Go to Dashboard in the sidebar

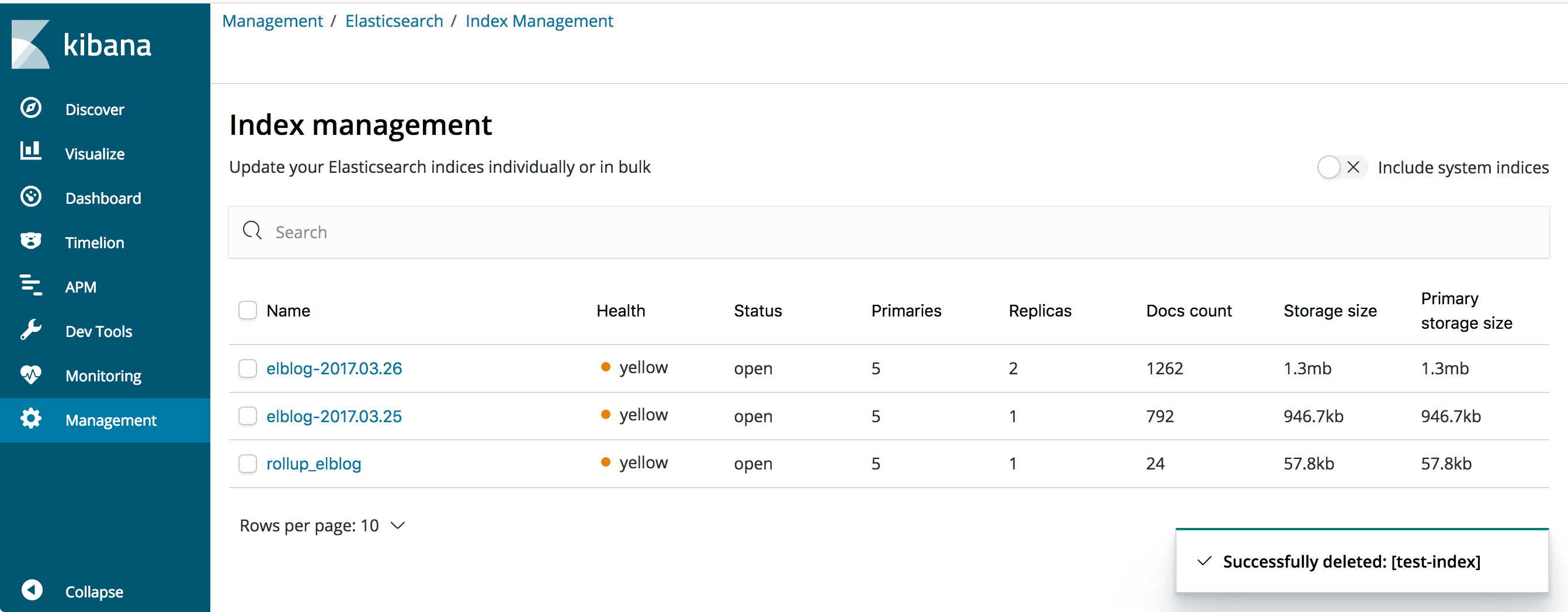[x=103, y=199]
